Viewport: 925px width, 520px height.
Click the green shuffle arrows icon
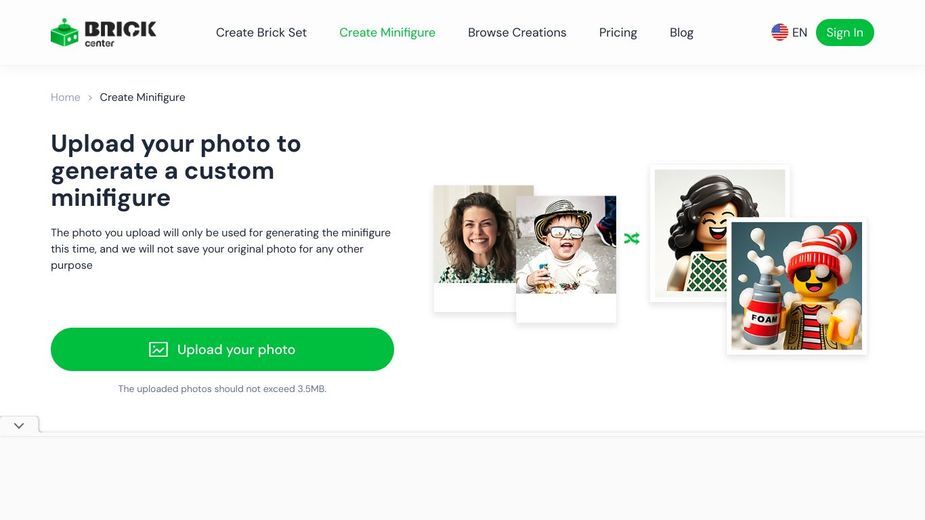(632, 238)
